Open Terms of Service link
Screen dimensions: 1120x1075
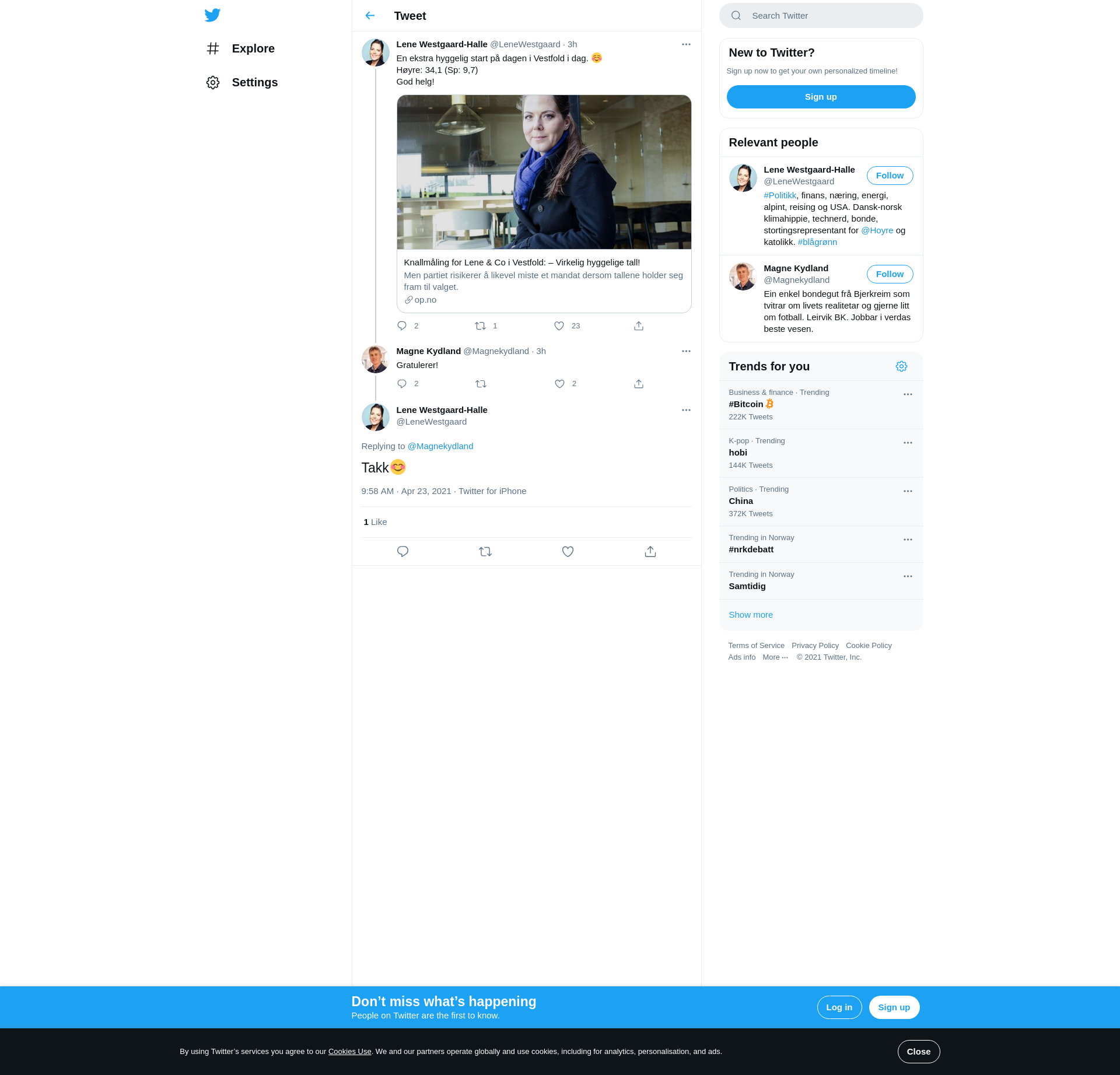pos(756,646)
